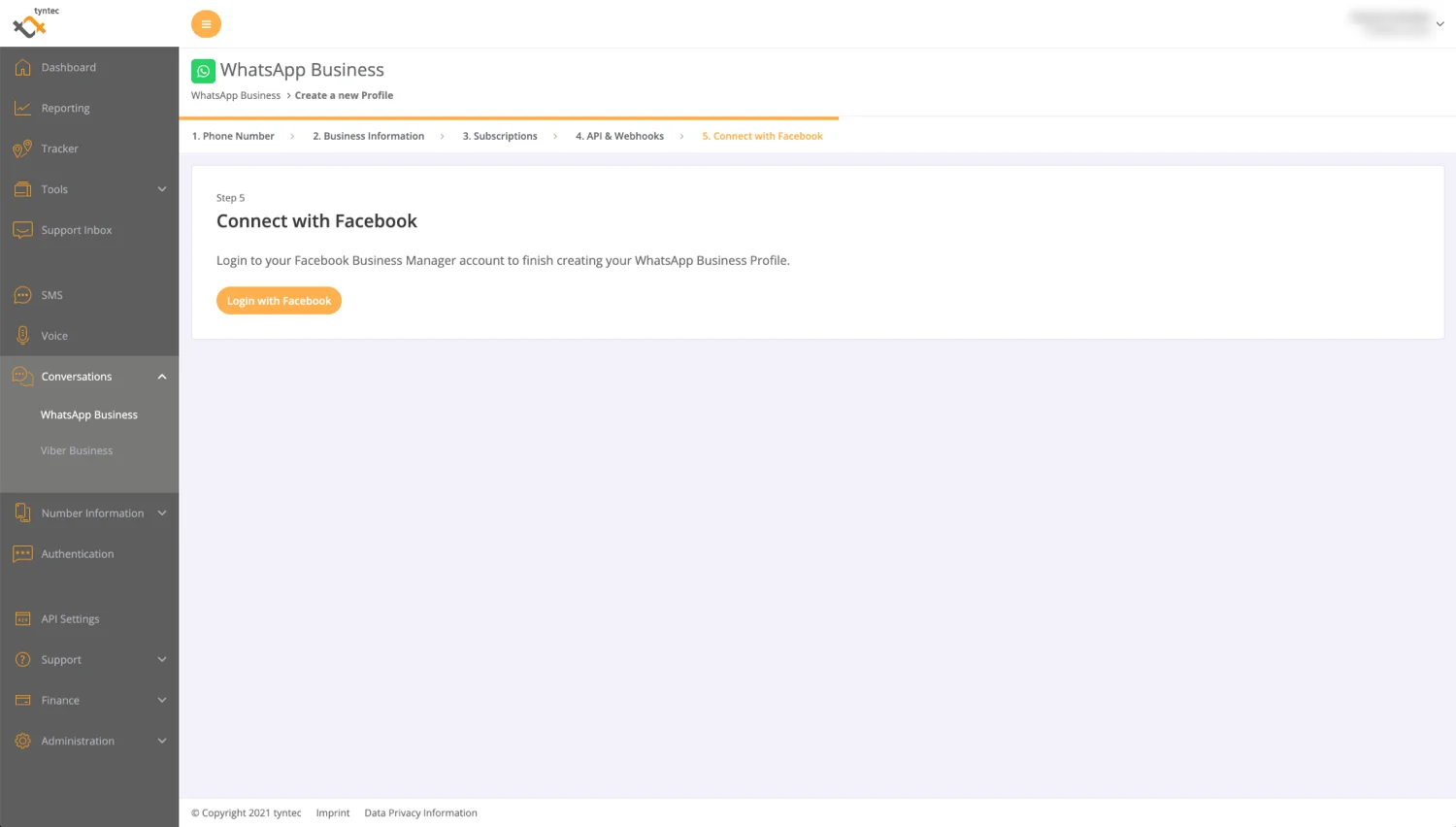Select WhatsApp Business submenu item
Screen dimensions: 1456x827
click(89, 414)
